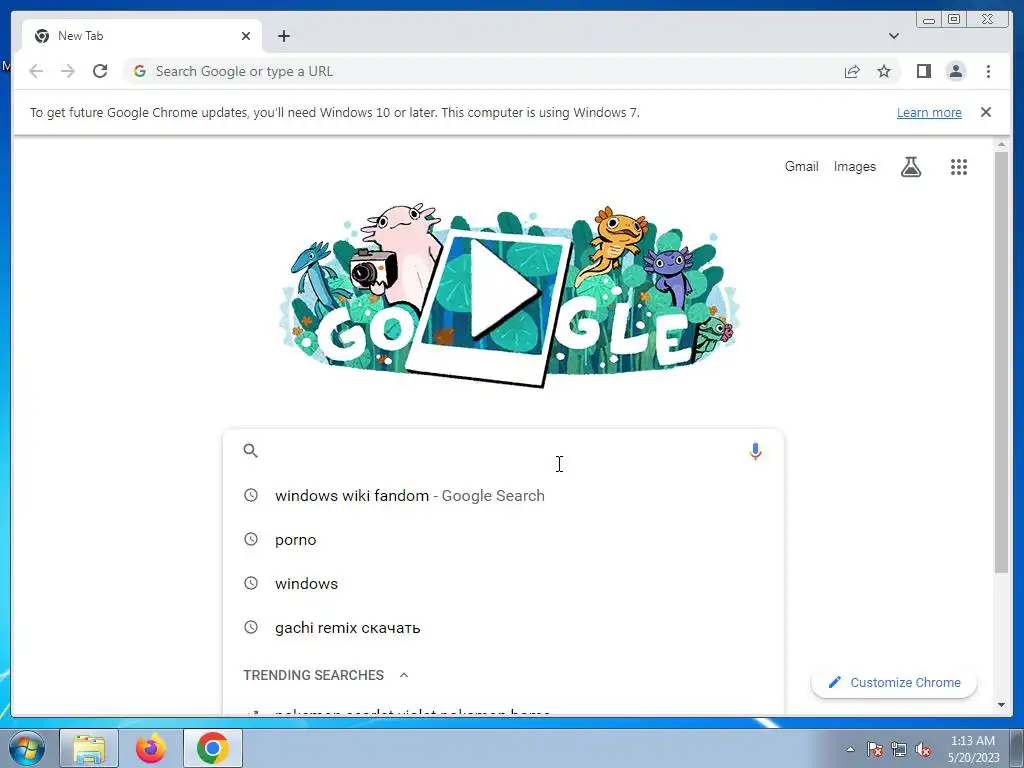Viewport: 1024px width, 768px height.
Task: Click the Customize Chrome button
Action: coord(893,682)
